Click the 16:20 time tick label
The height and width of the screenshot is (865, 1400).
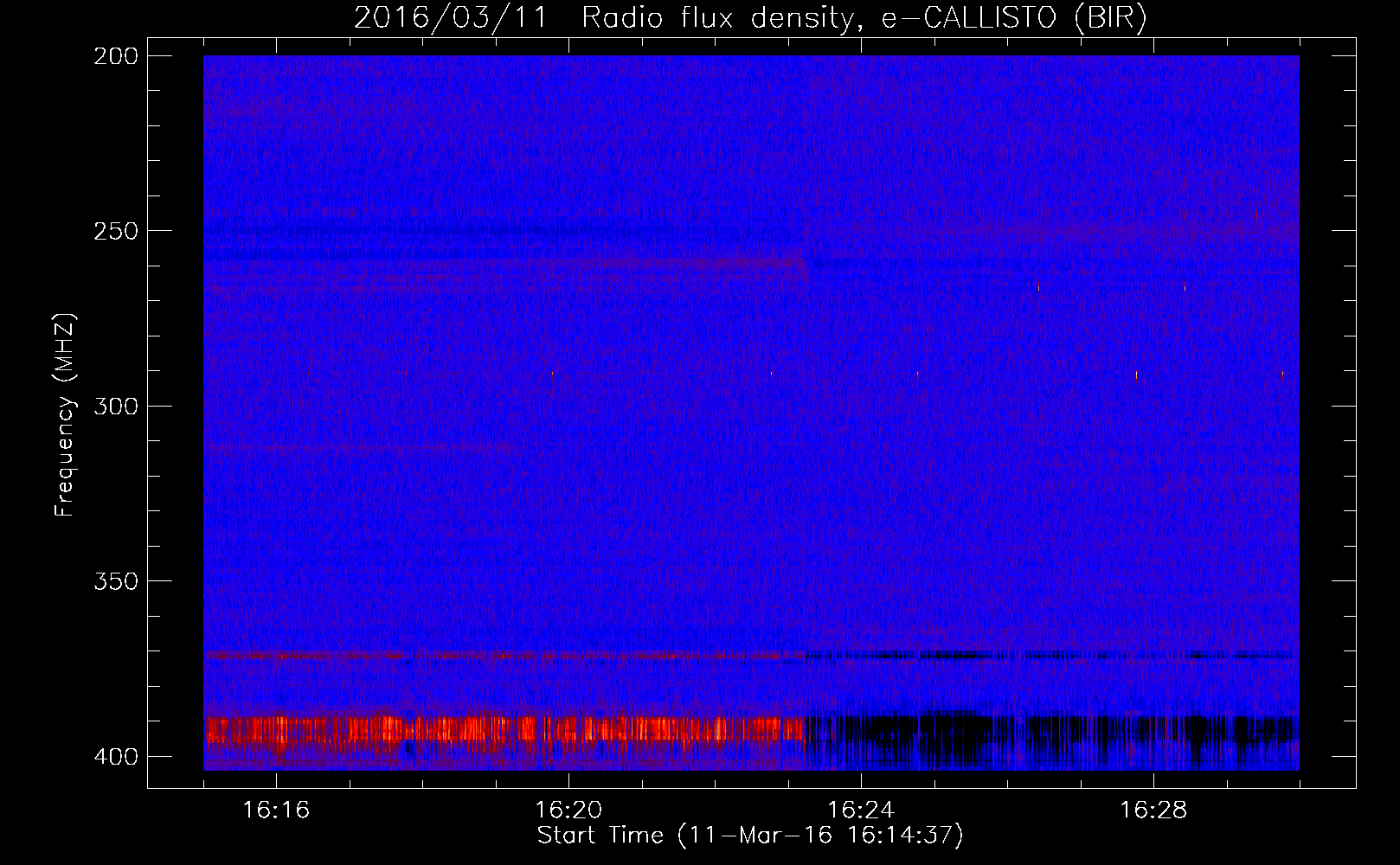(x=568, y=810)
